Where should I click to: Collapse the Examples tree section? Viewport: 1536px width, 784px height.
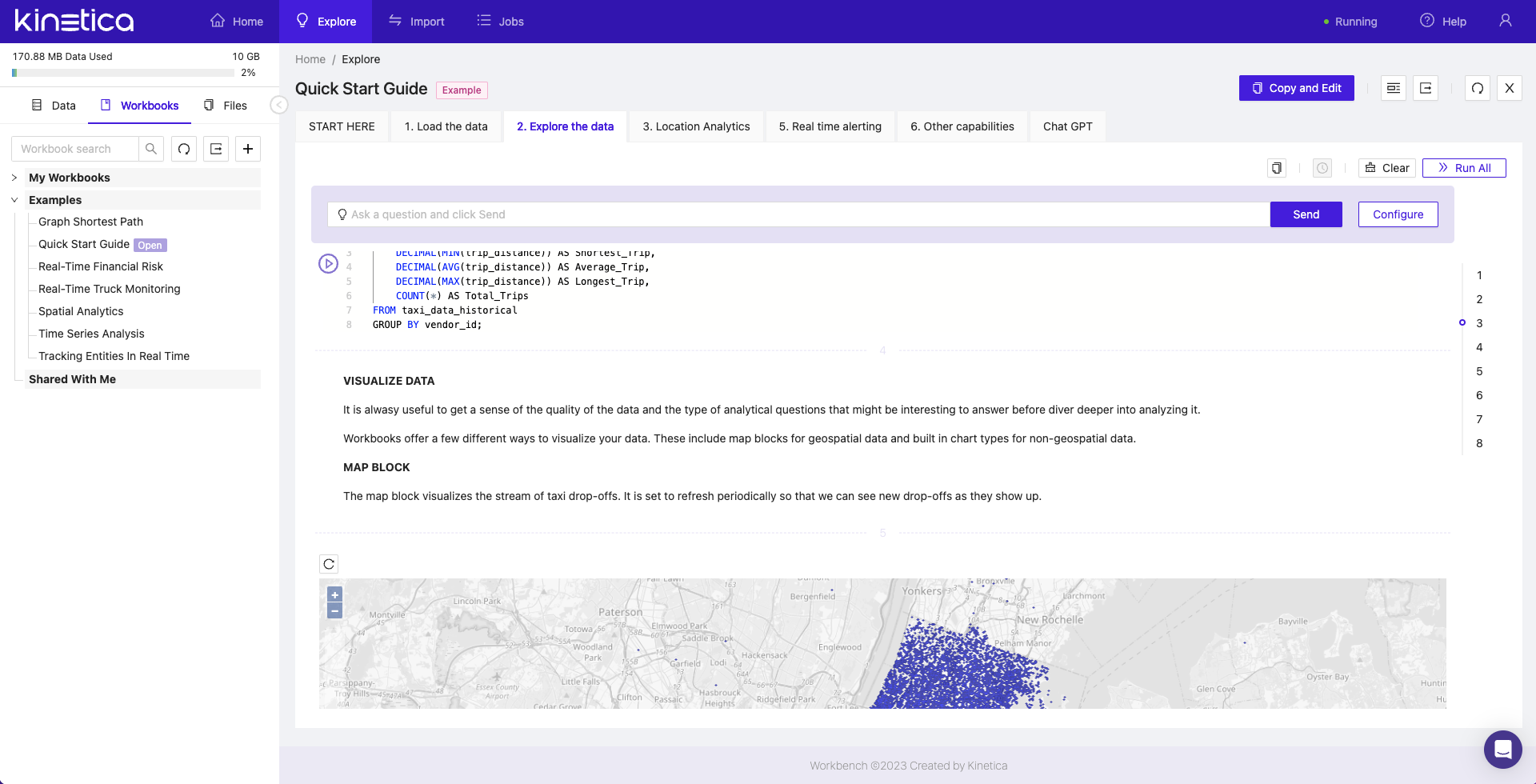pos(14,200)
